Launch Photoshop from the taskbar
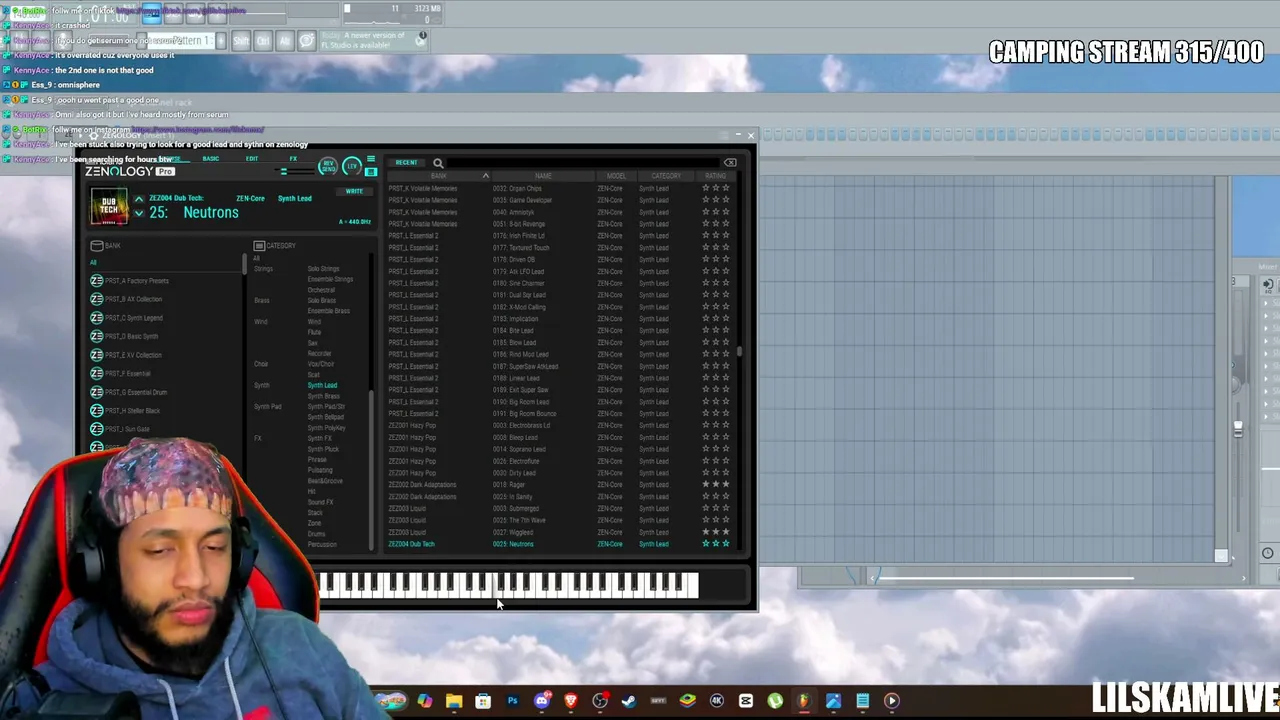 pos(512,701)
